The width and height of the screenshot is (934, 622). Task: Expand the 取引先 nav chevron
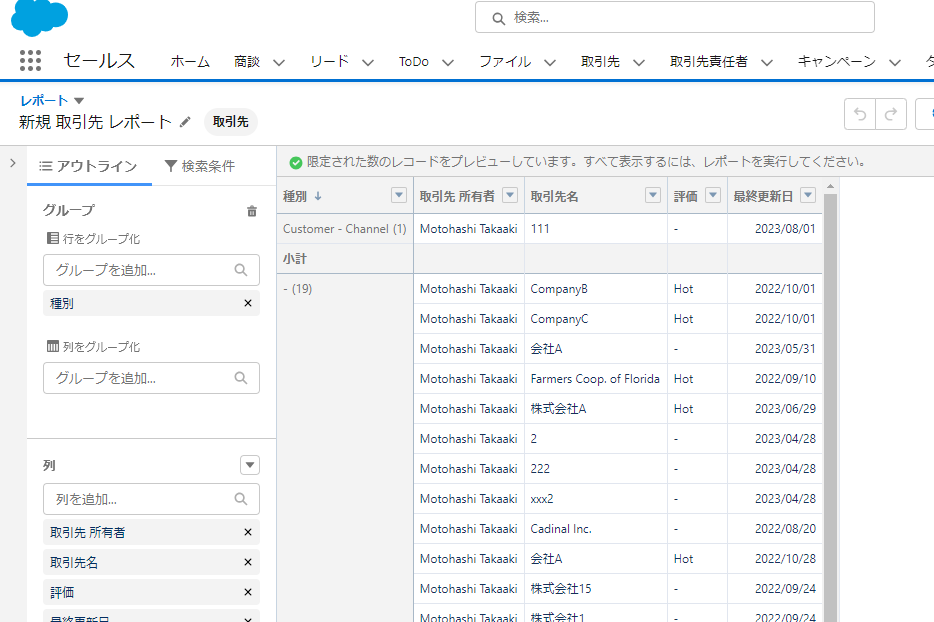coord(639,63)
